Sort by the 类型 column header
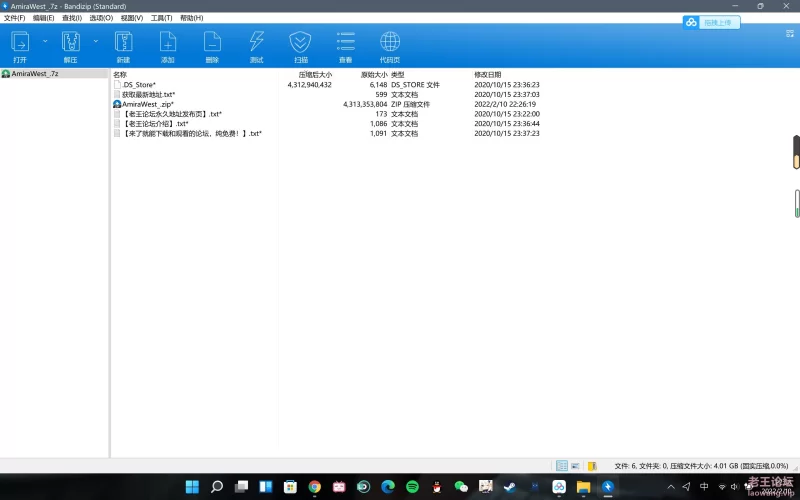The width and height of the screenshot is (800, 500). [397, 74]
